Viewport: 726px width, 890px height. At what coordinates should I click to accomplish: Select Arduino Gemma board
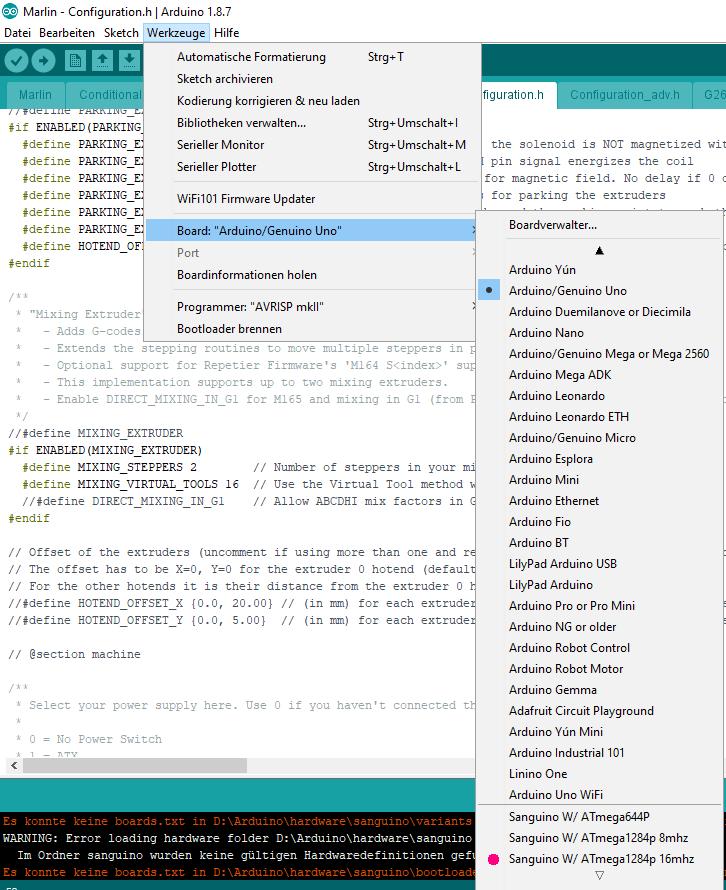pos(599,690)
